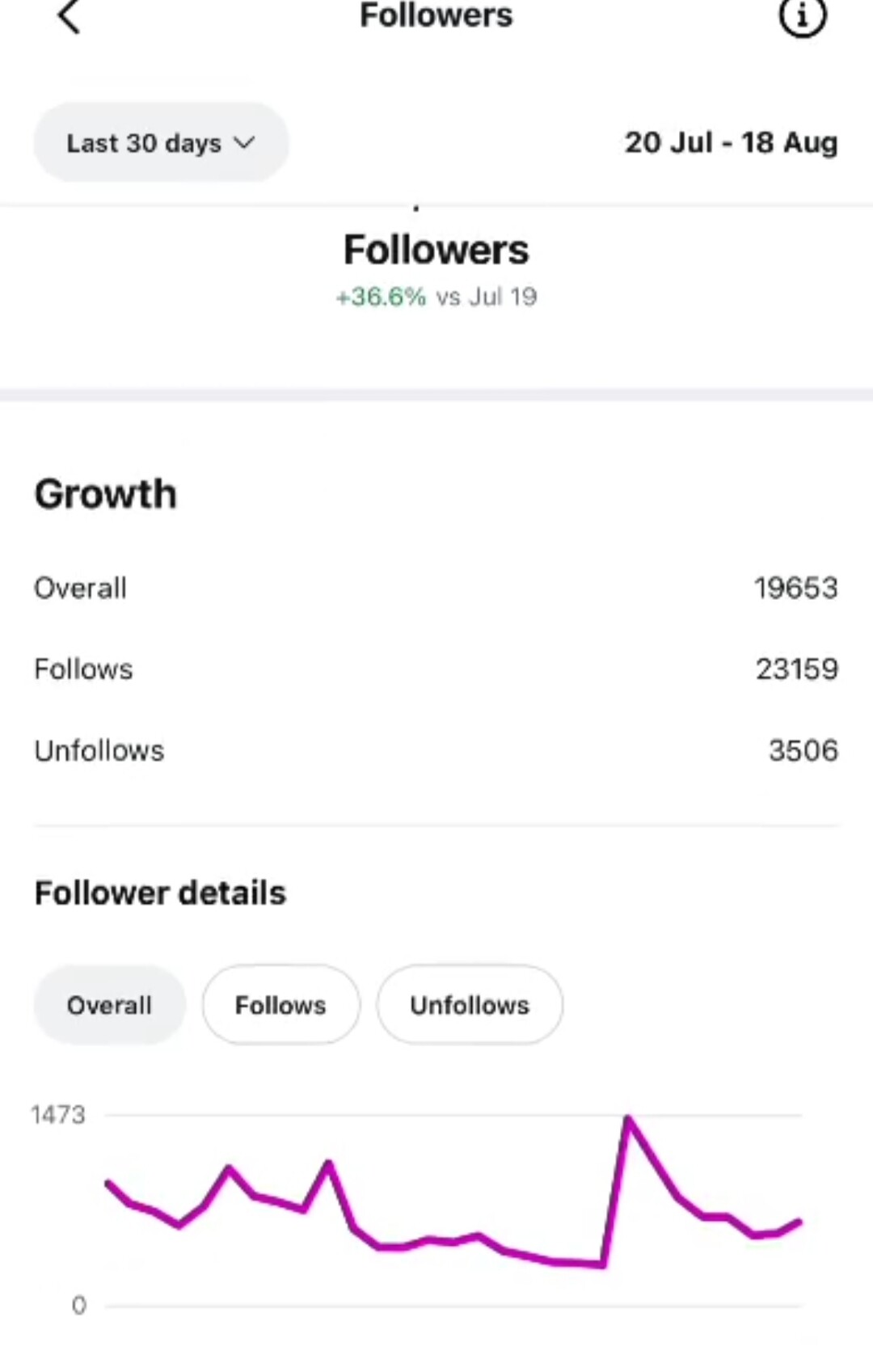The width and height of the screenshot is (873, 1372).
Task: Tap the Unfollows row label in Growth
Action: pos(99,750)
